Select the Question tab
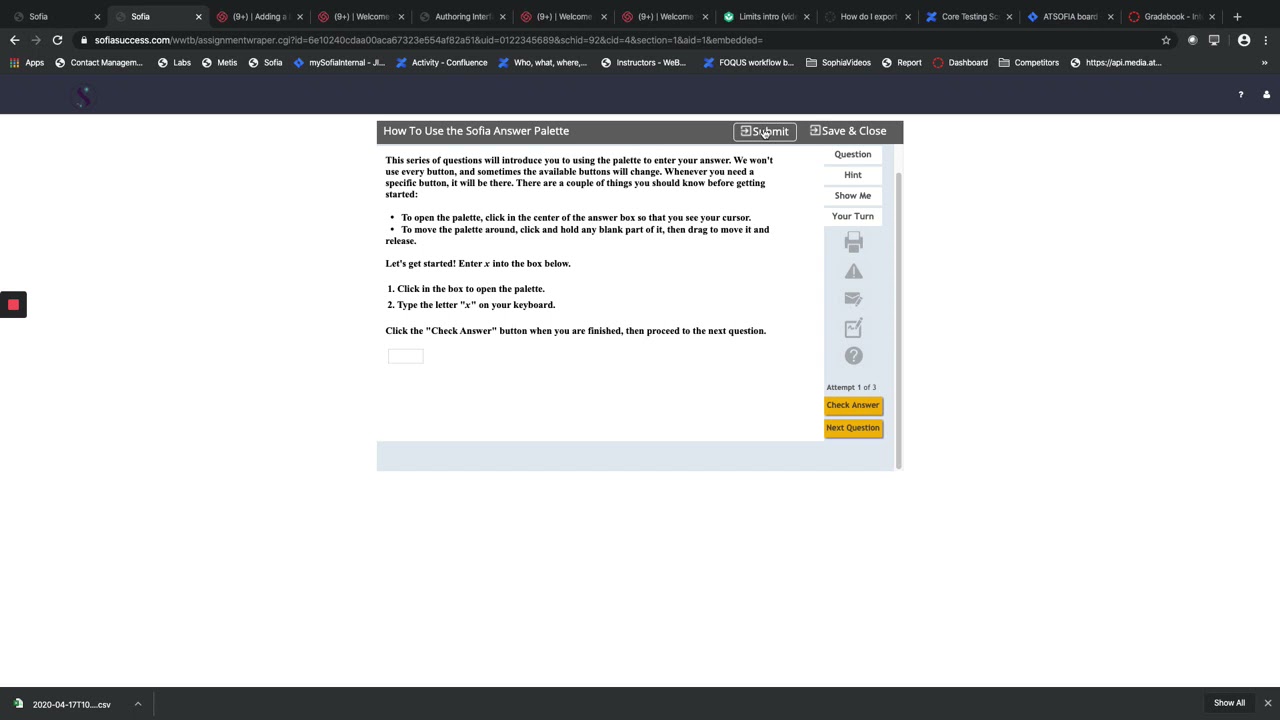Viewport: 1280px width, 720px height. 853,154
